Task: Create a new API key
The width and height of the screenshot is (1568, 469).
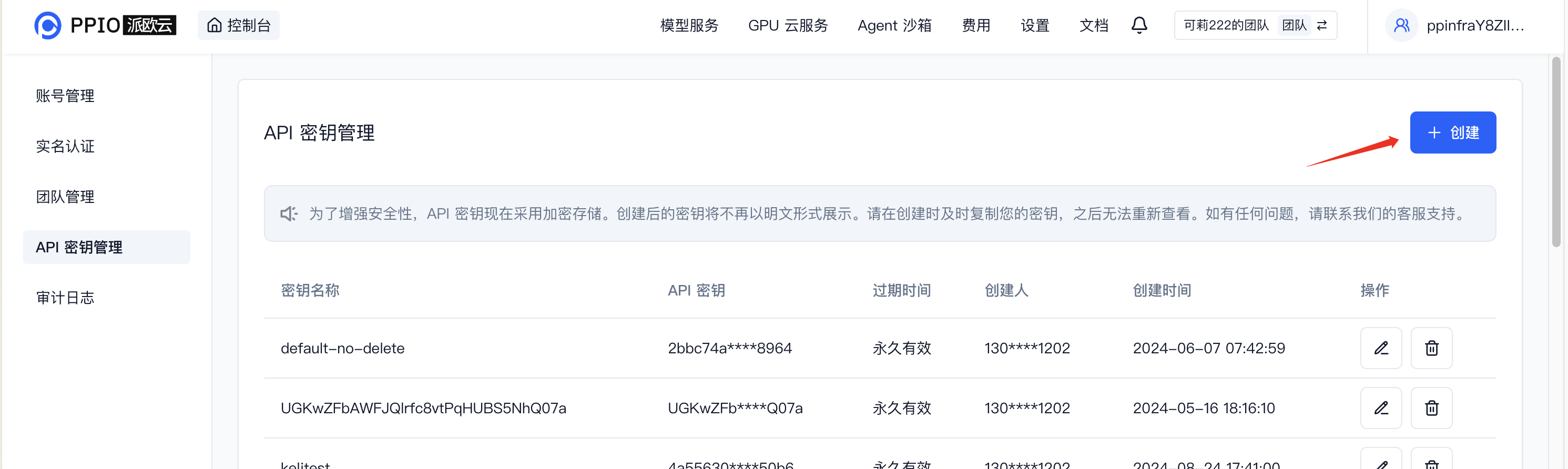Action: tap(1452, 132)
